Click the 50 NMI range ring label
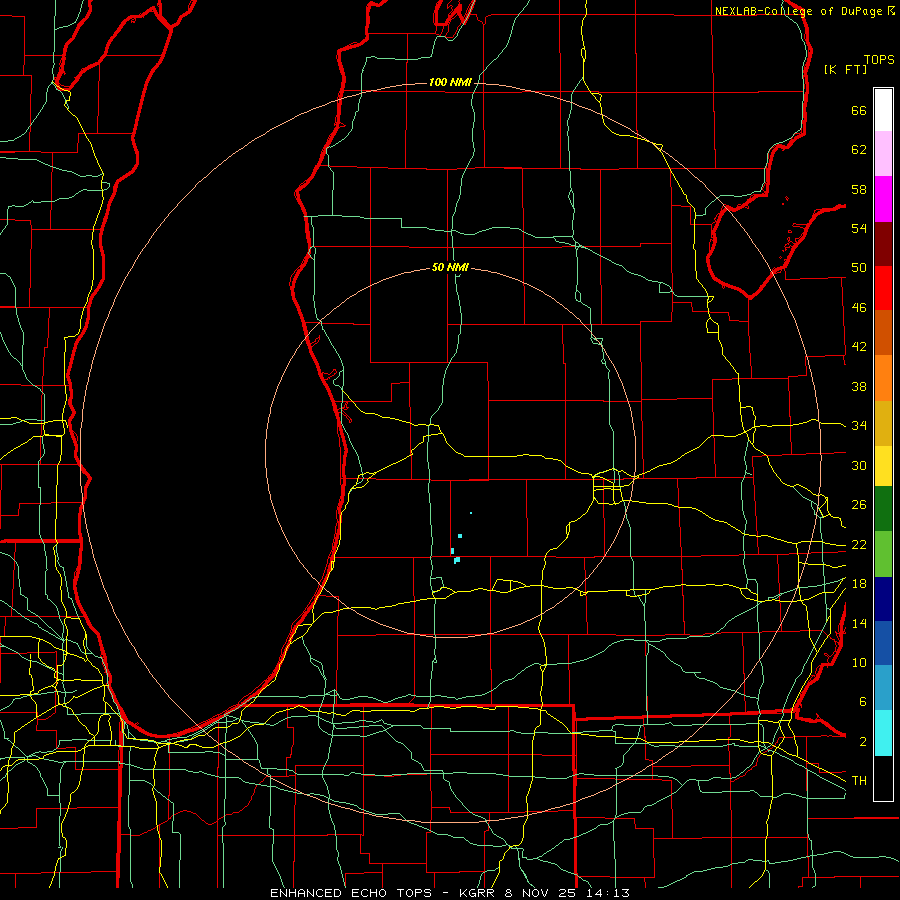Screen dimensions: 900x900 450,267
